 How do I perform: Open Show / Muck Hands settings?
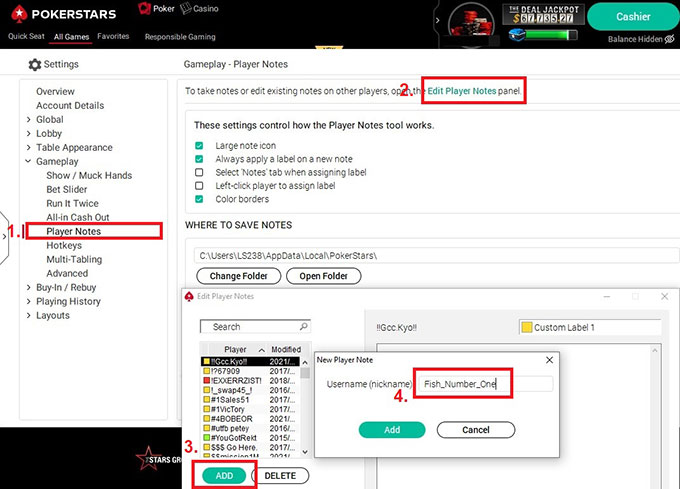point(89,176)
